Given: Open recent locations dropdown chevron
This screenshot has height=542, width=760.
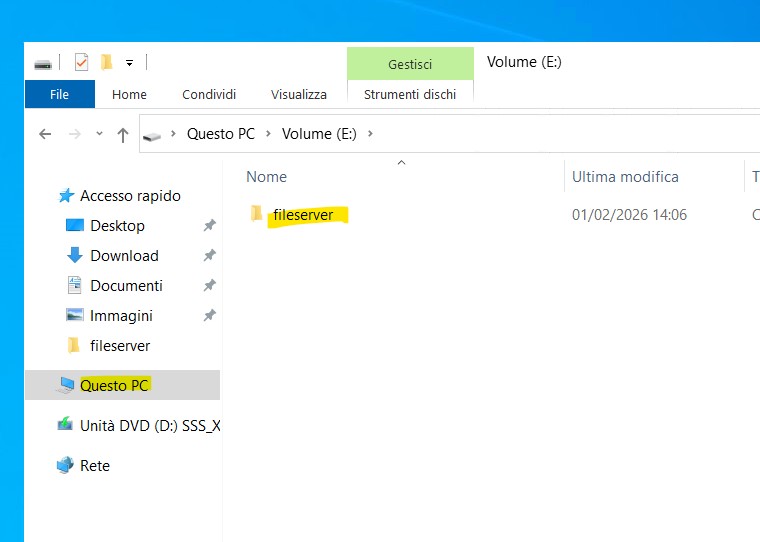Looking at the screenshot, I should (99, 134).
